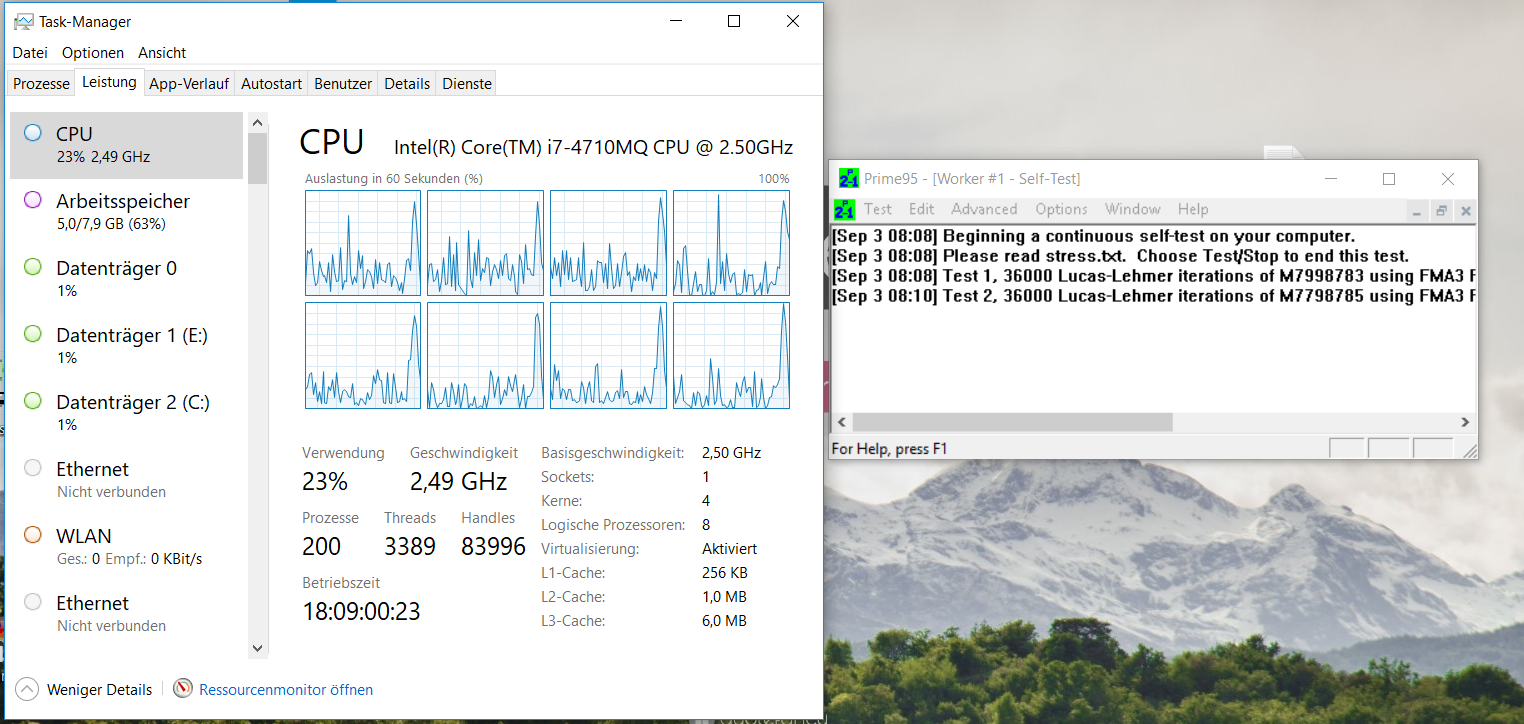Open the Help menu in Prime95
The image size is (1524, 724).
1193,209
